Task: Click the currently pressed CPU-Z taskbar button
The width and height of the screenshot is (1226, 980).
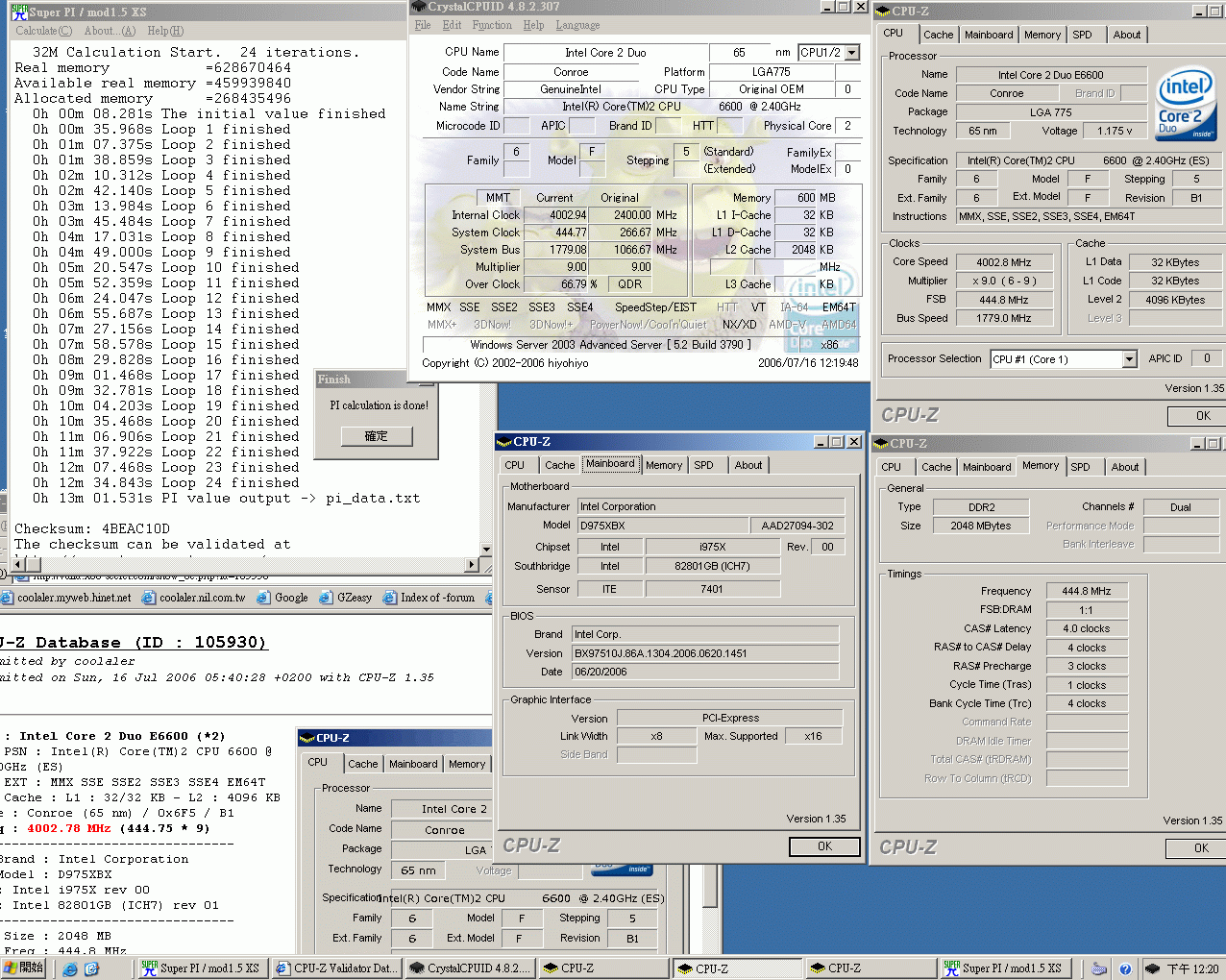Action: click(736, 968)
